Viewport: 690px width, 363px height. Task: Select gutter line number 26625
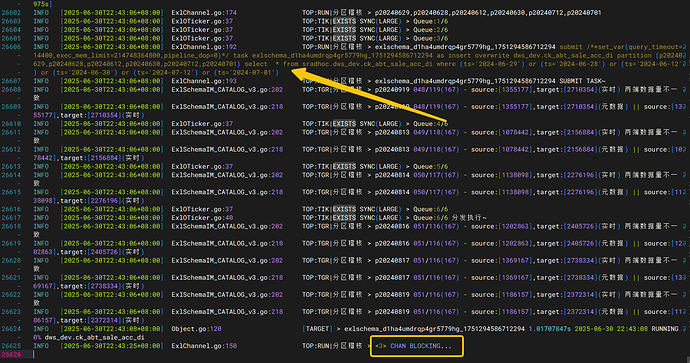click(x=11, y=346)
